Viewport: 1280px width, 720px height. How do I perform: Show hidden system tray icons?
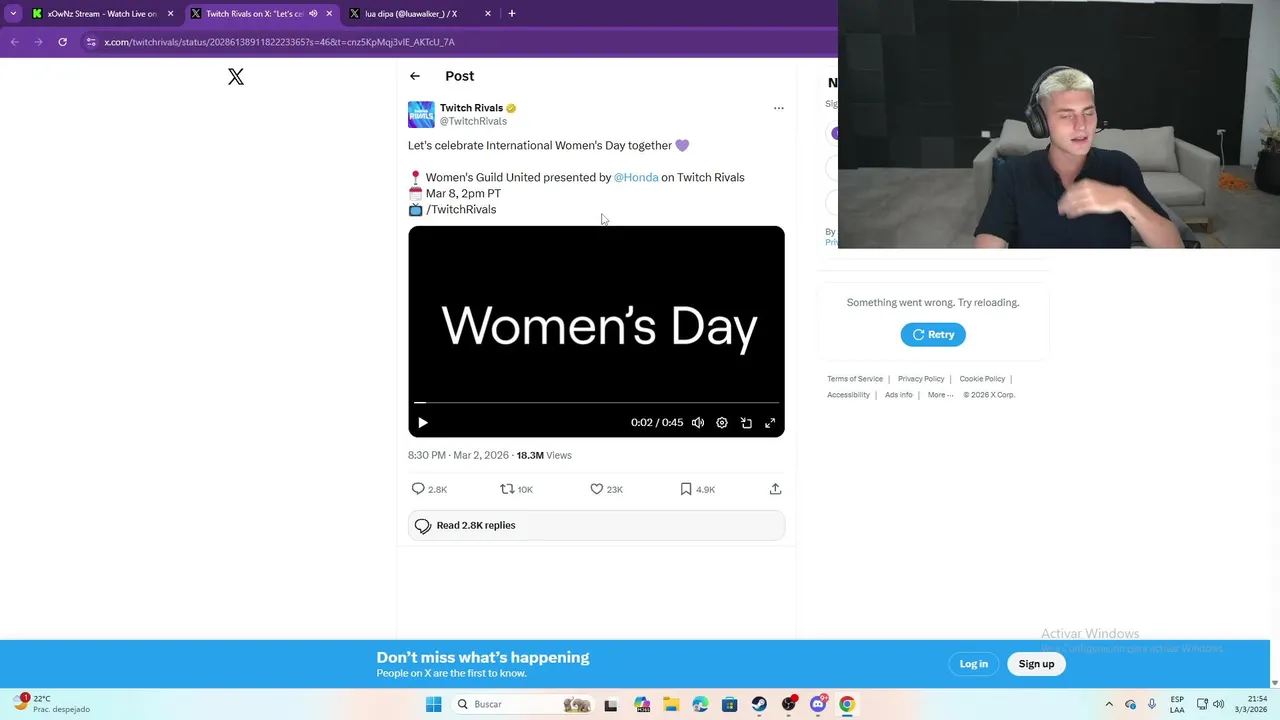click(1108, 704)
